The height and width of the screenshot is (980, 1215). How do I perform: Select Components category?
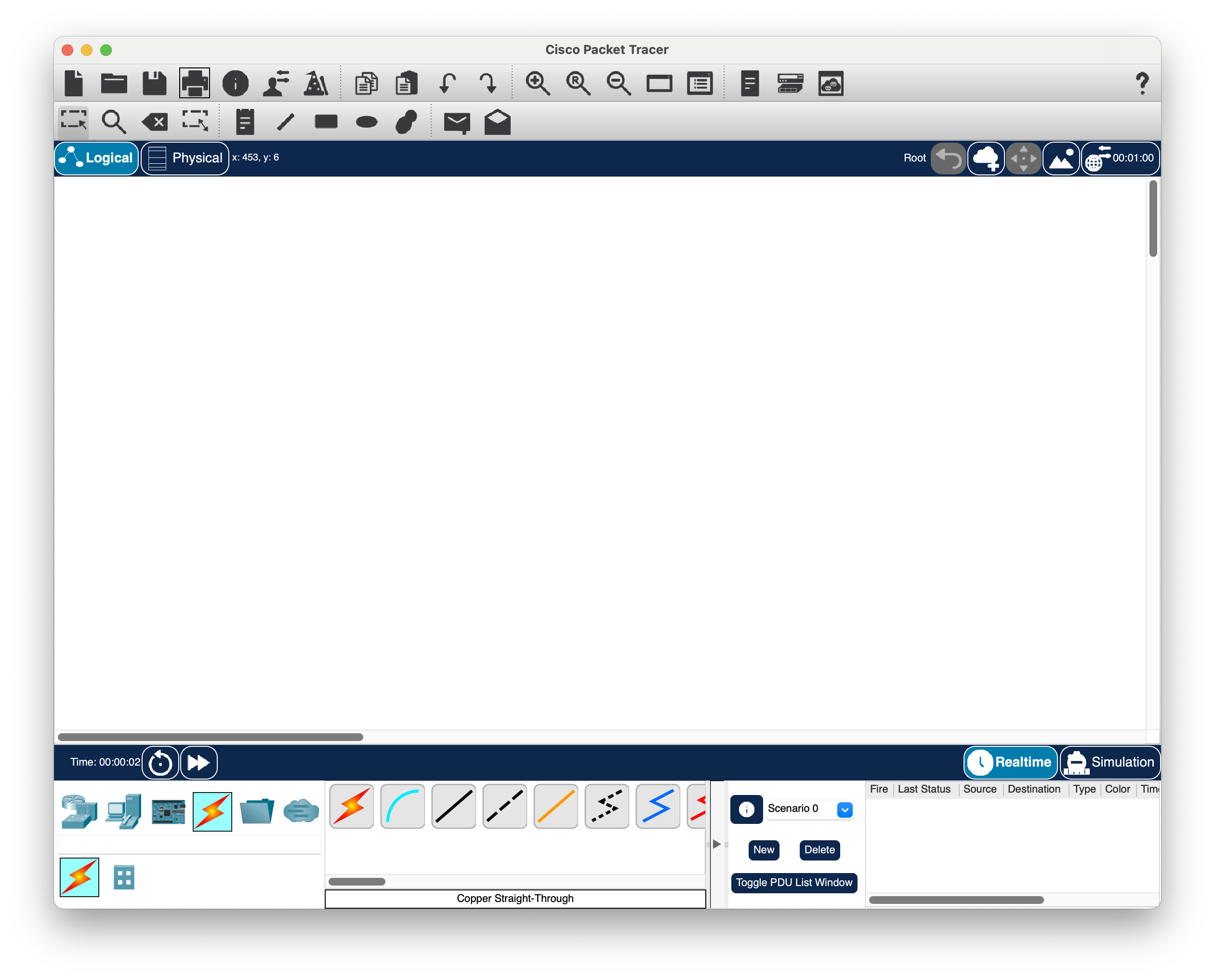[x=168, y=812]
